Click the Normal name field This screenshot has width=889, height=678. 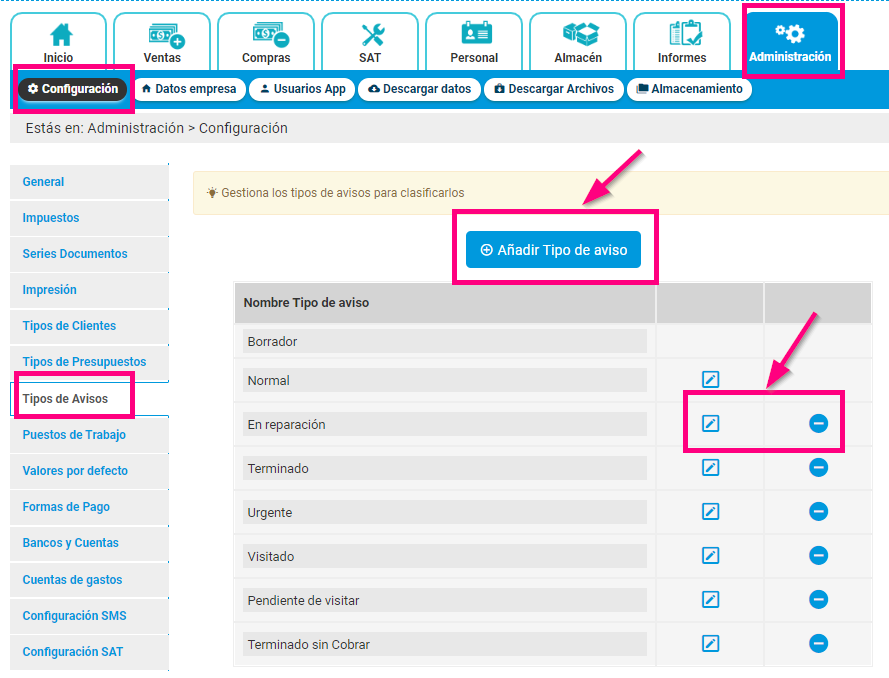tap(444, 380)
